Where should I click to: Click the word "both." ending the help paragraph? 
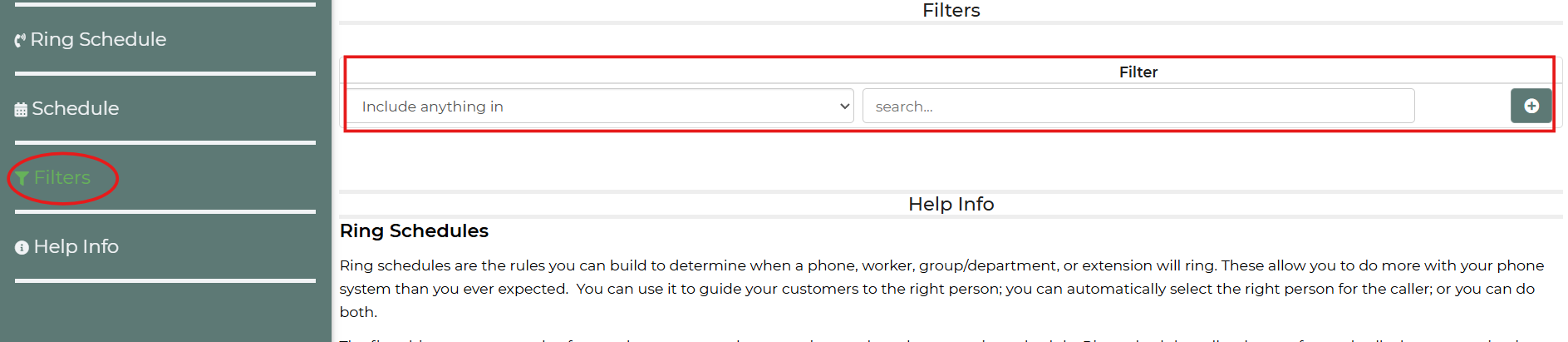point(358,312)
